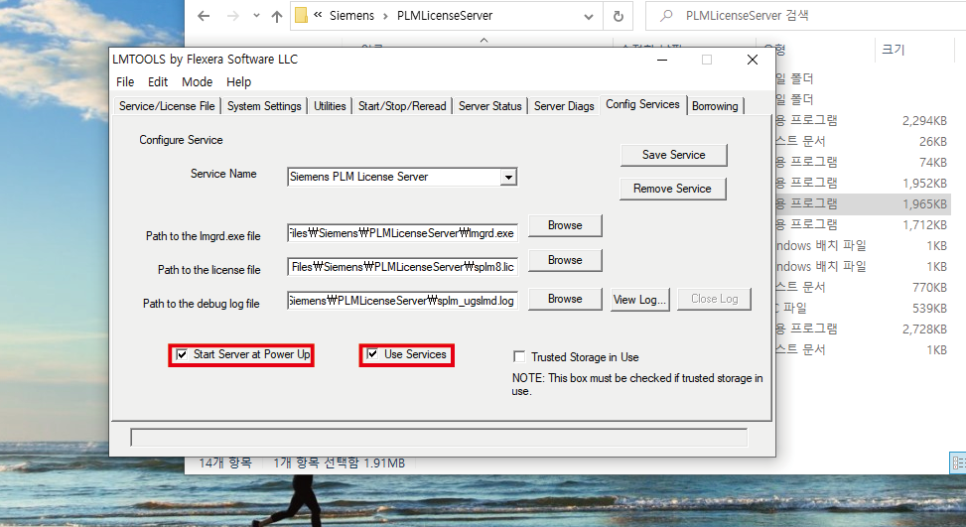Image resolution: width=966 pixels, height=527 pixels.
Task: Select the file row sized 2,728KB
Action: click(862, 329)
